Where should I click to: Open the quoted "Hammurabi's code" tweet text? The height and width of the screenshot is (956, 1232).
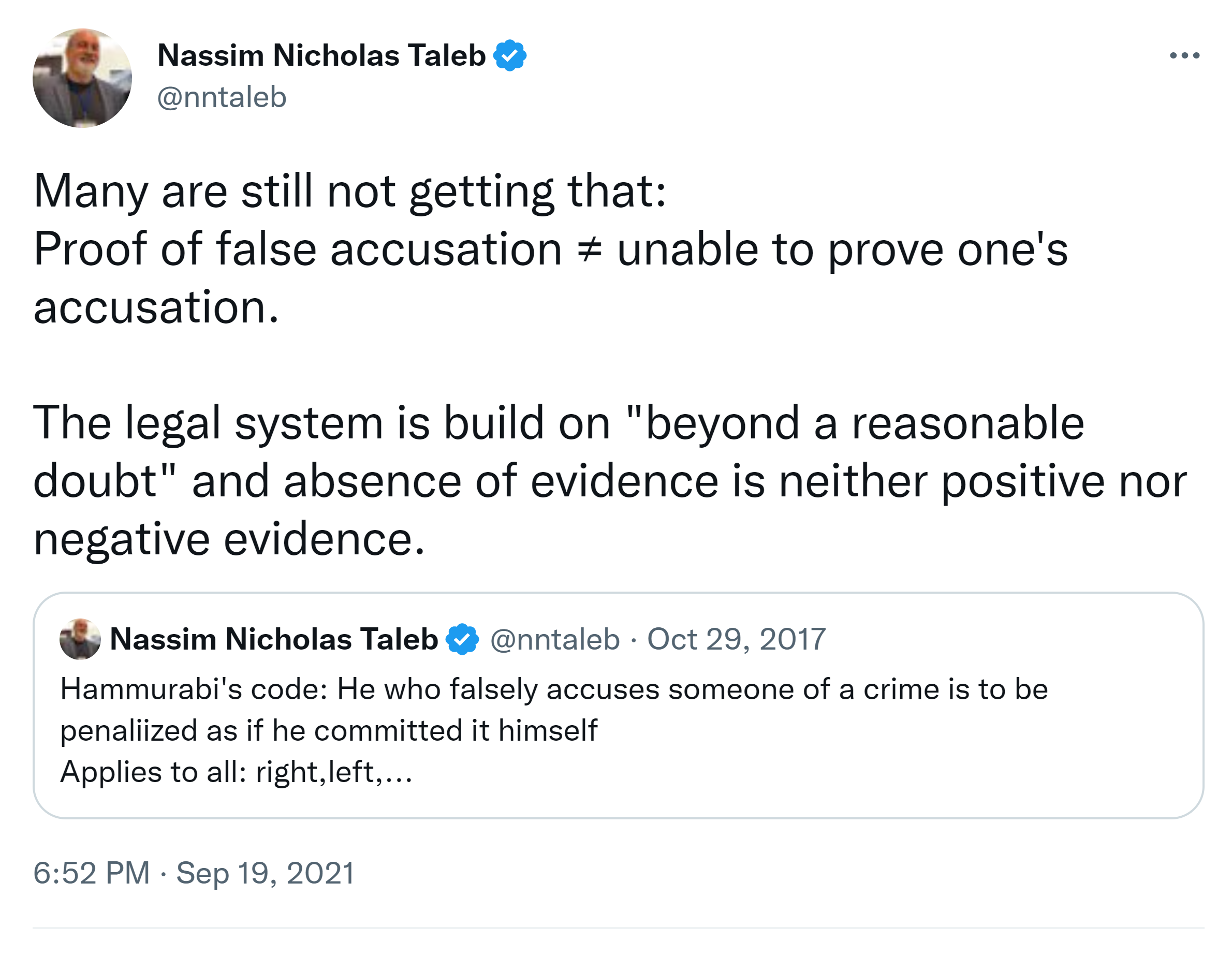click(x=553, y=689)
